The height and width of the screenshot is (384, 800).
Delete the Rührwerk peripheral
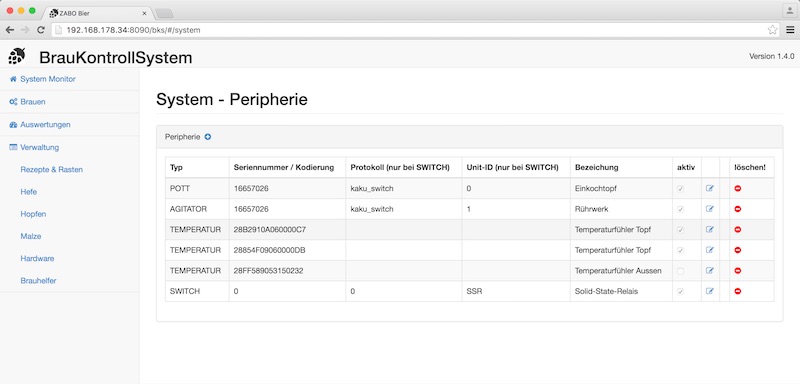pos(738,209)
